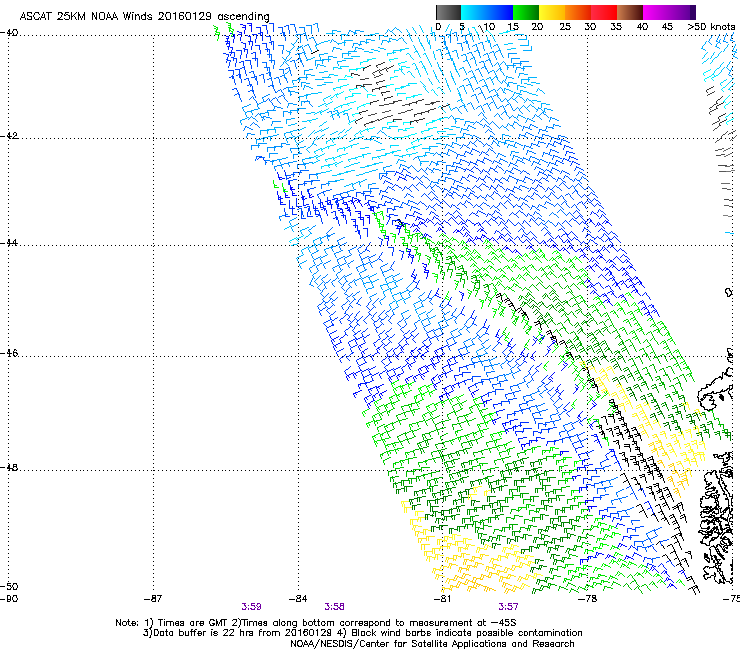This screenshot has width=740, height=650.
Task: Click the '-87' longitude axis label
Action: 153,599
